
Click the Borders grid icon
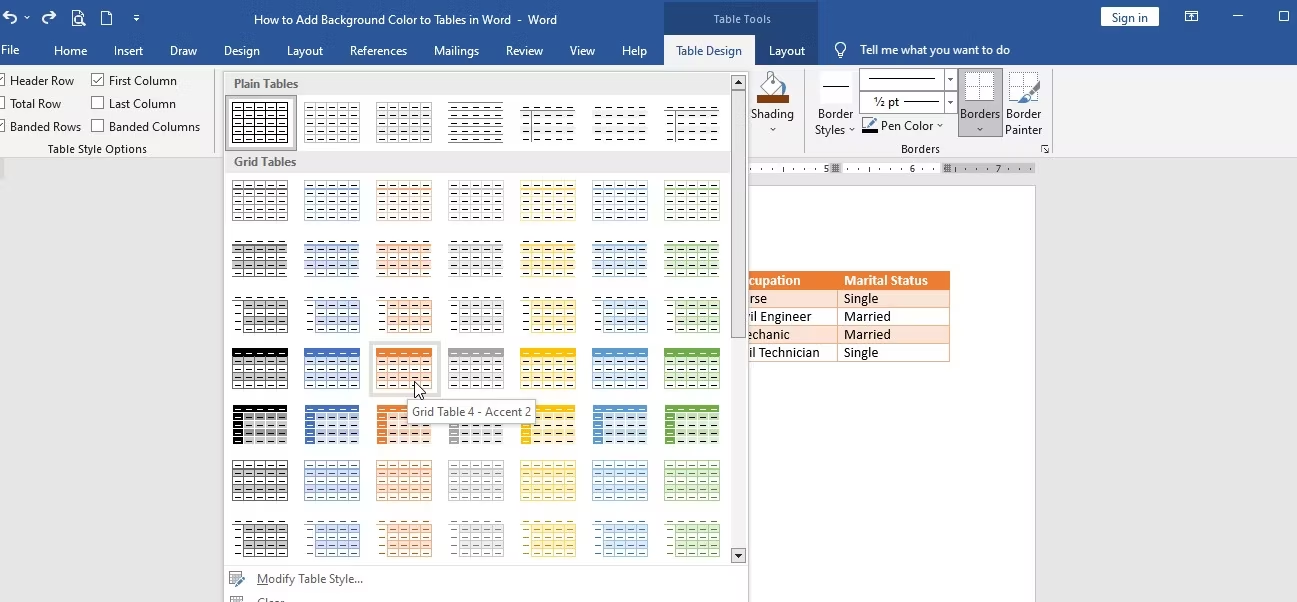980,86
